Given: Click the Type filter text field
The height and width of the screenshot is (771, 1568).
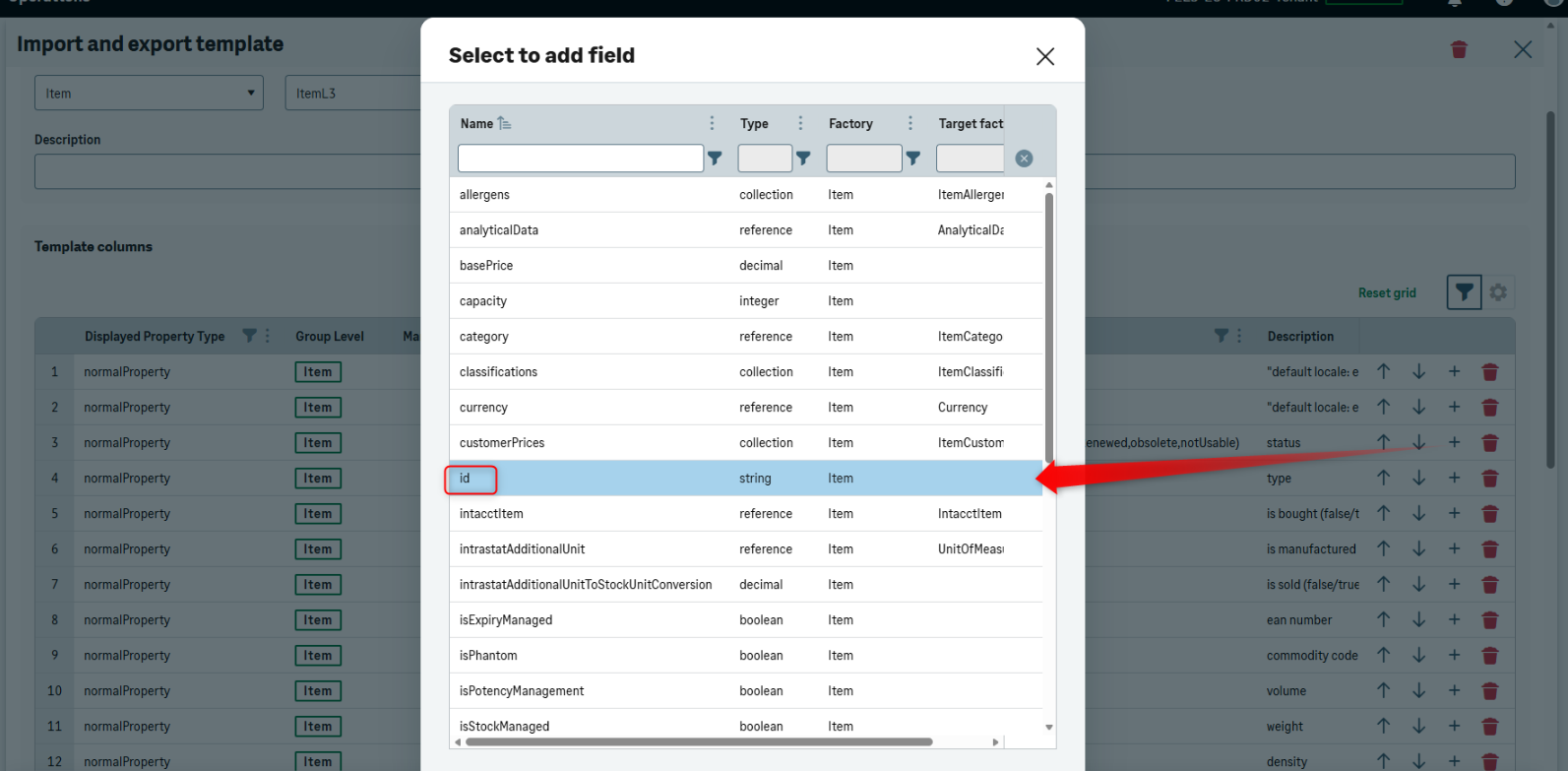Looking at the screenshot, I should click(x=765, y=159).
